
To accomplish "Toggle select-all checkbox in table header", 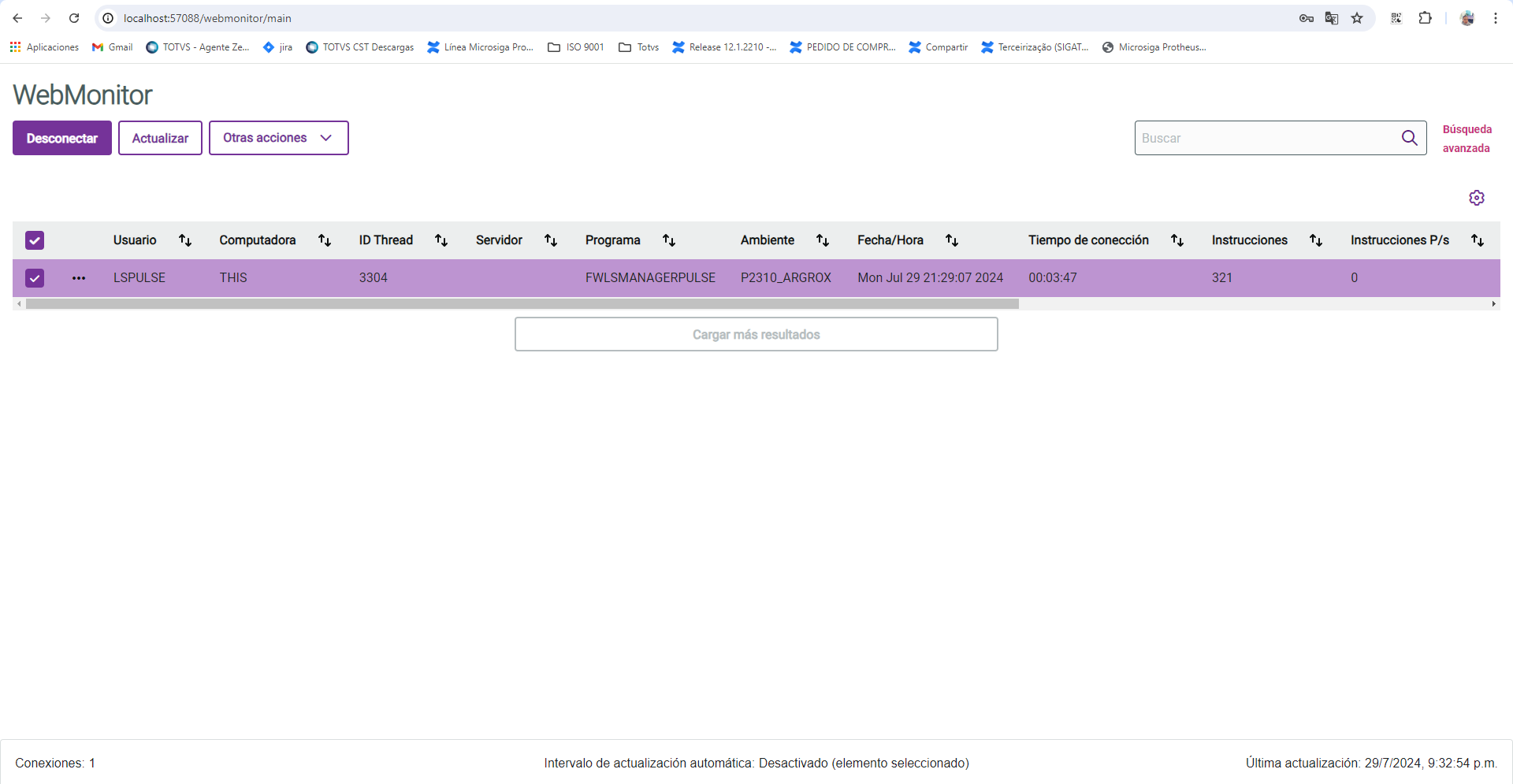I will pos(35,240).
